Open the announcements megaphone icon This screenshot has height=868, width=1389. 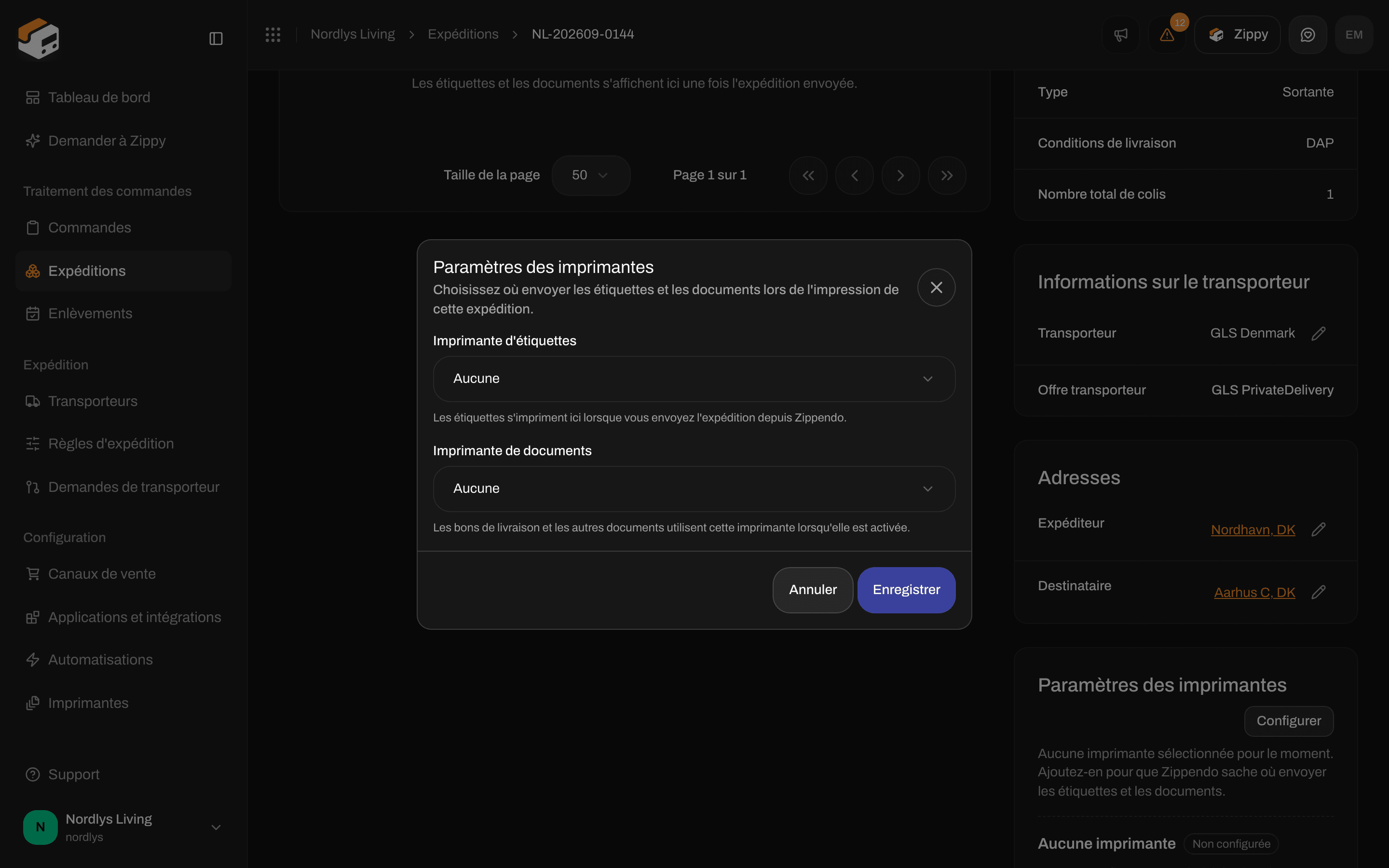1121,35
